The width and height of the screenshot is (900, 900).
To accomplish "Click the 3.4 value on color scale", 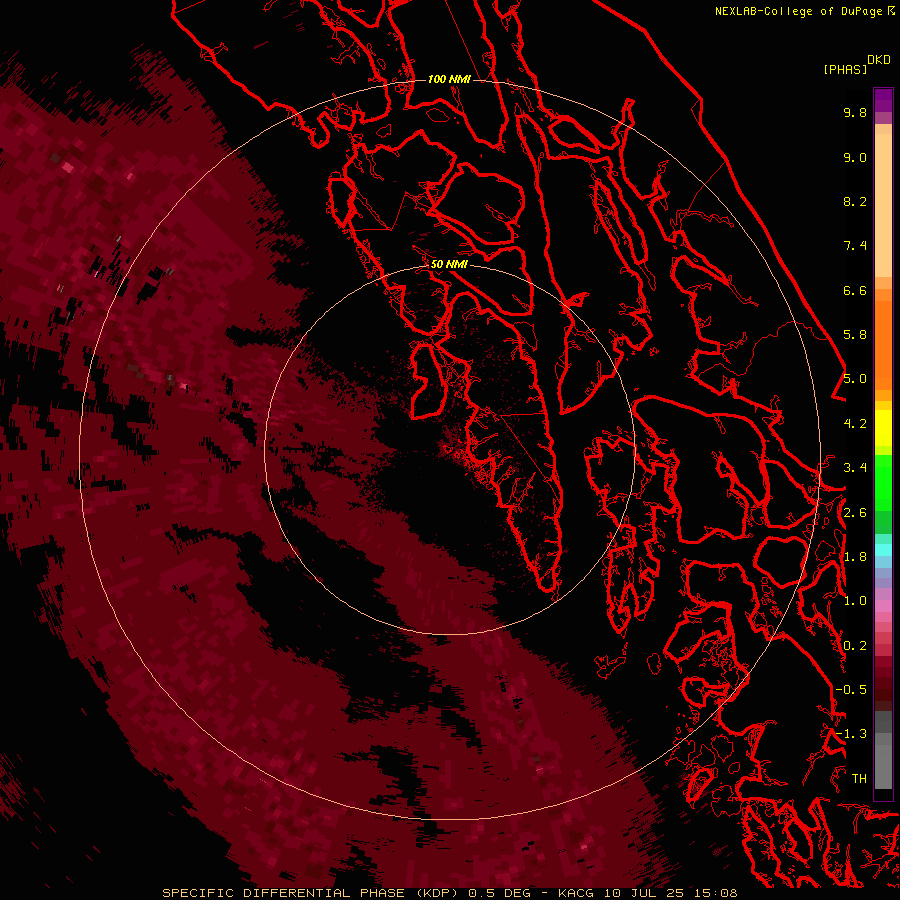I will pyautogui.click(x=855, y=468).
